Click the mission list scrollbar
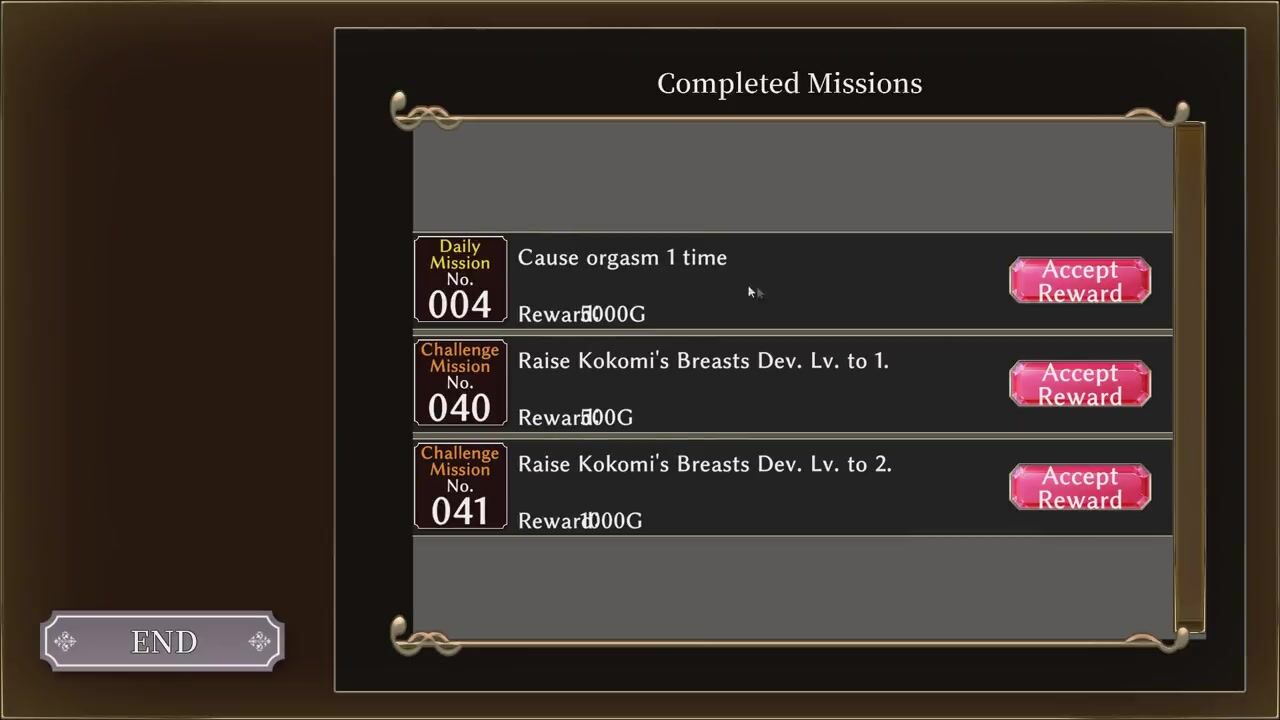Screen dimensions: 1280x720 [1189, 375]
